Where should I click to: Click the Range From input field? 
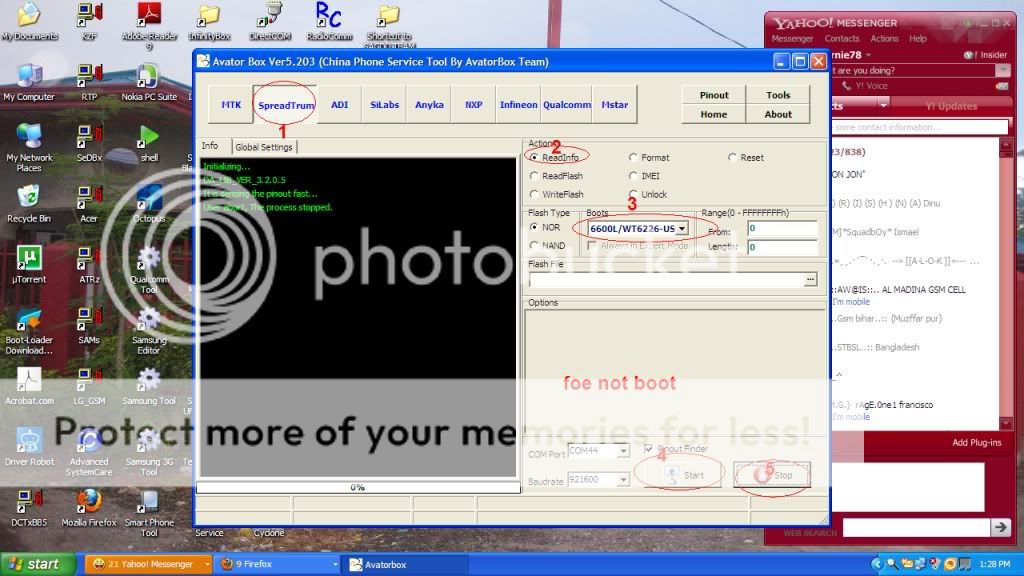point(782,229)
